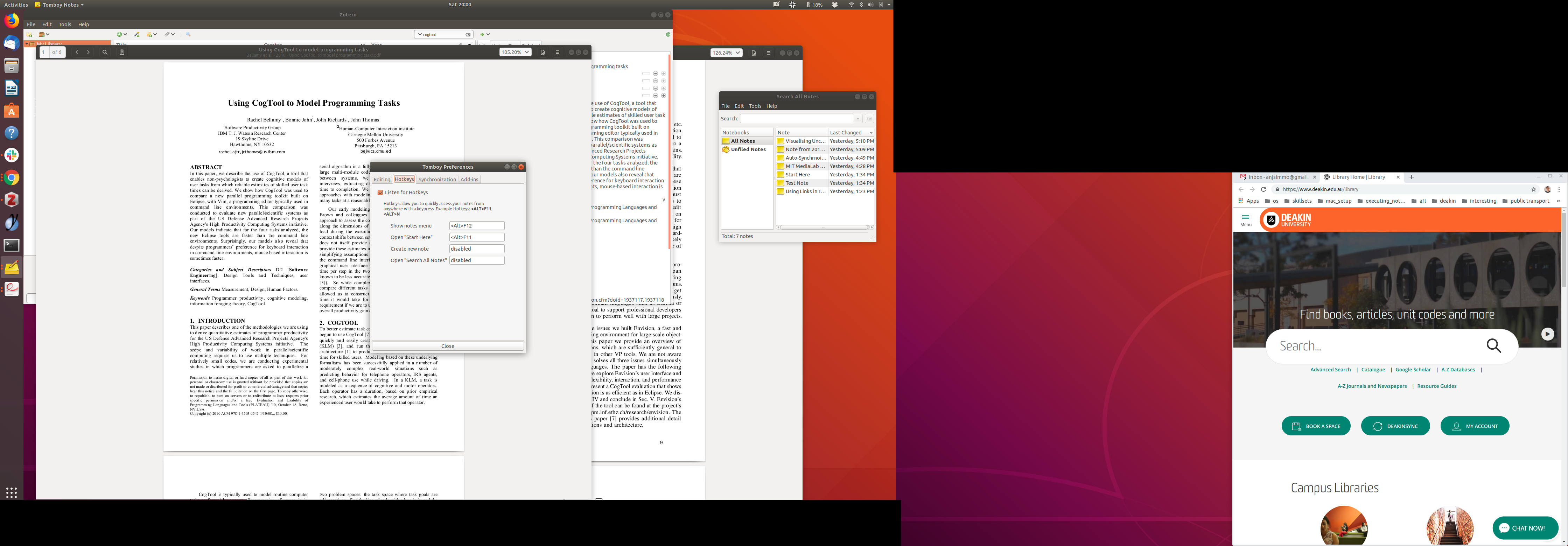The height and width of the screenshot is (546, 1568).
Task: Expand Tomboy search history dropdown arrow
Action: (x=857, y=119)
